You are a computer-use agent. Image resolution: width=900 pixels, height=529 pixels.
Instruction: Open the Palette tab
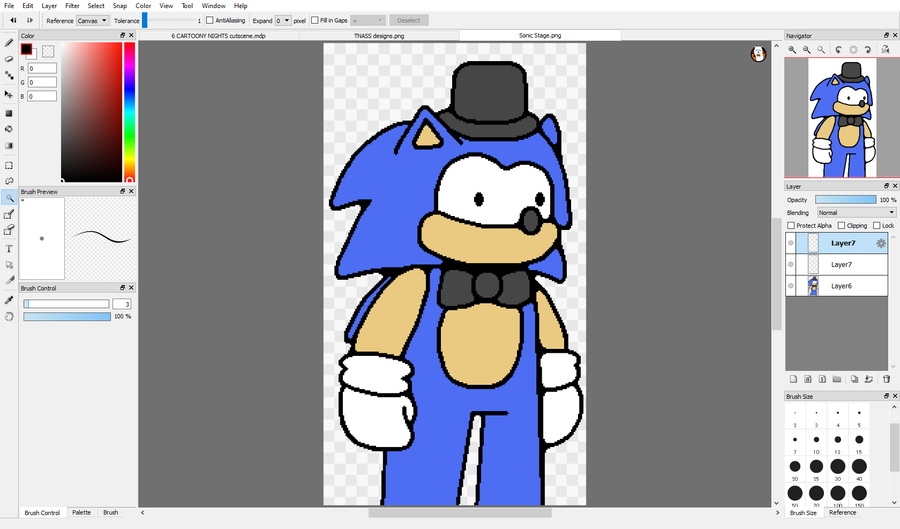tap(82, 512)
